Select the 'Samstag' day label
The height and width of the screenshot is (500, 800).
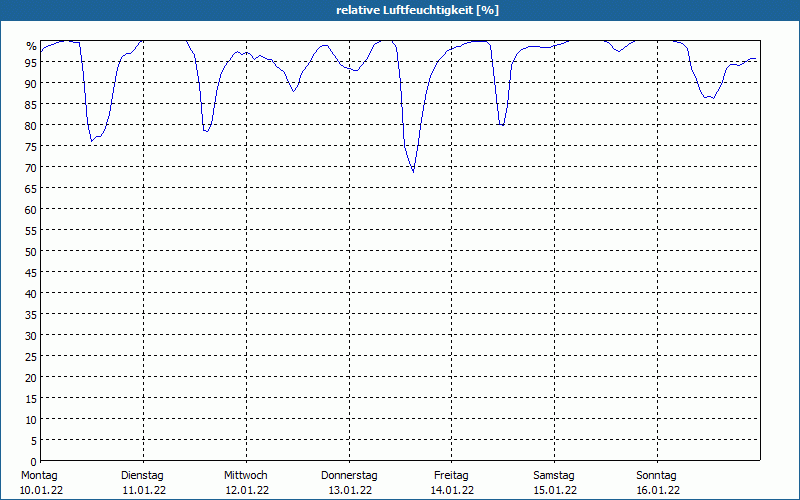(554, 475)
